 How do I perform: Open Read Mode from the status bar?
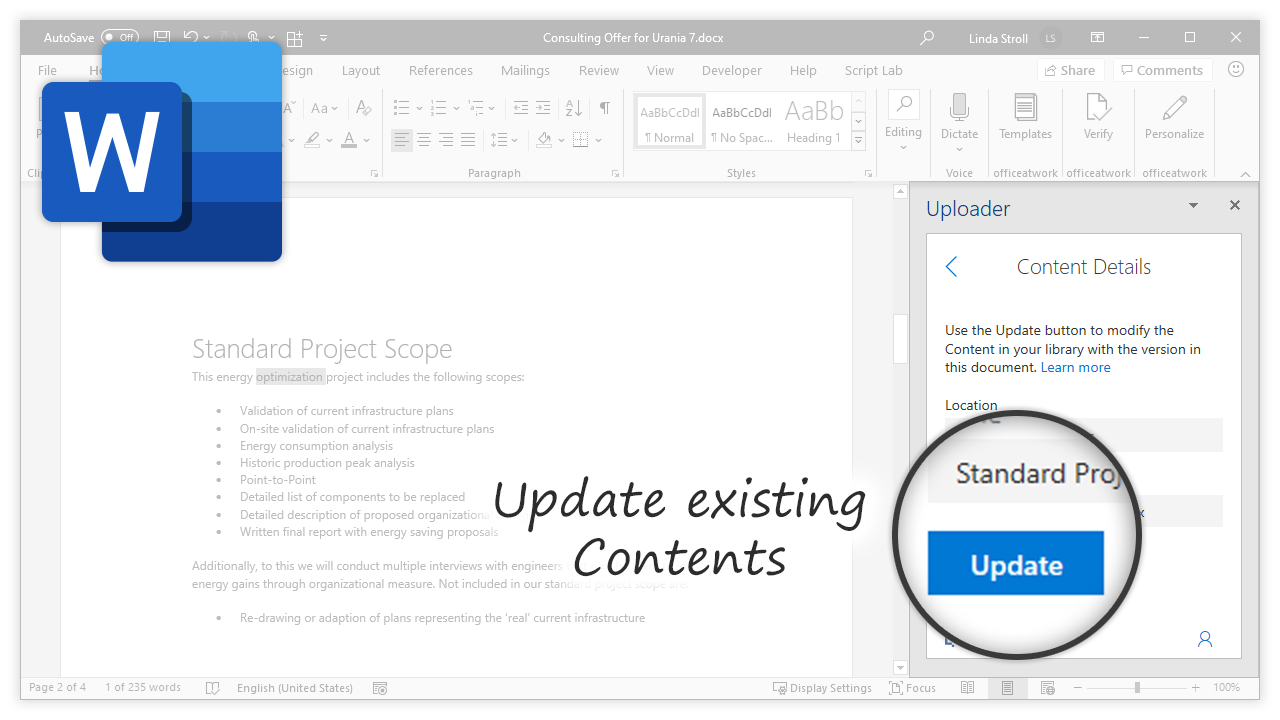(x=967, y=687)
